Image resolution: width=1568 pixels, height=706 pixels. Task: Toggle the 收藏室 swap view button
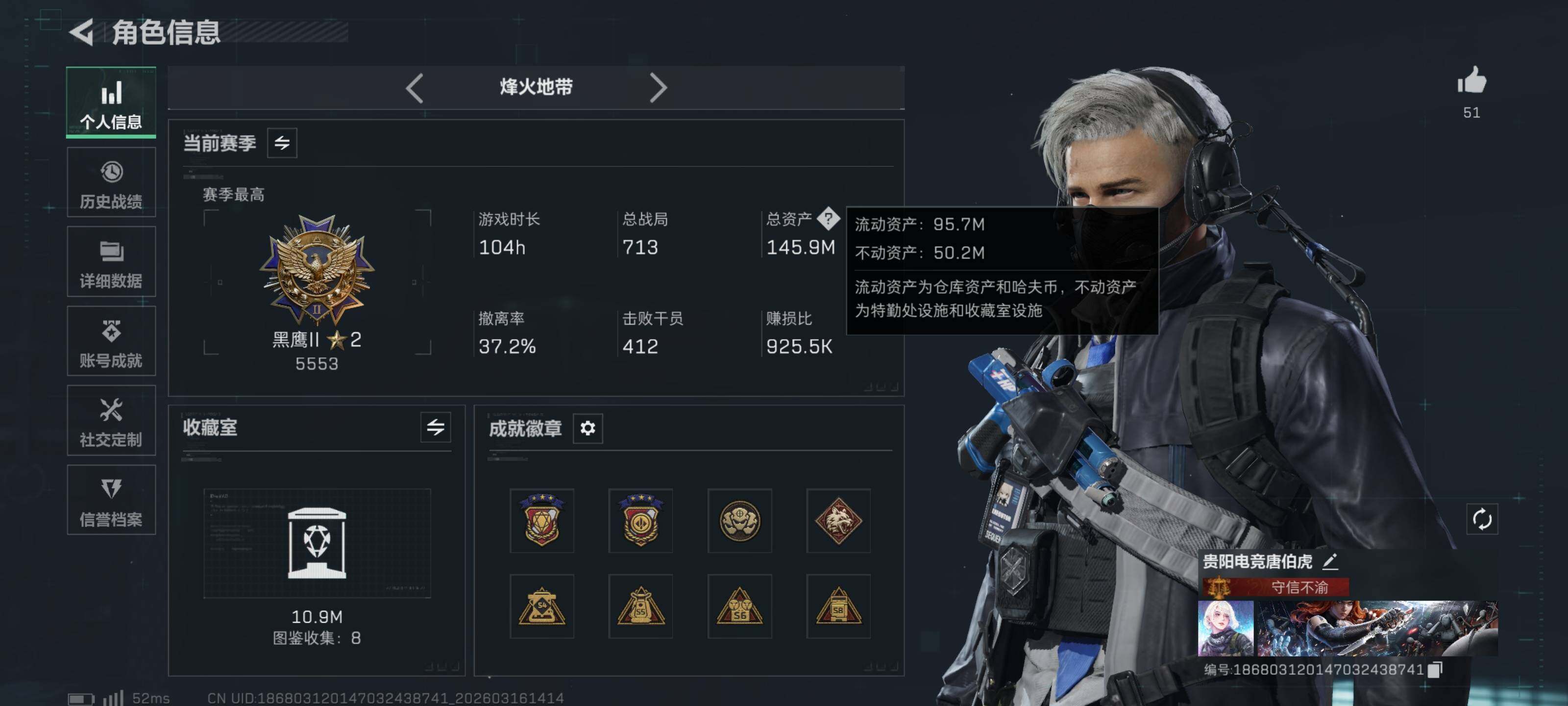[435, 427]
